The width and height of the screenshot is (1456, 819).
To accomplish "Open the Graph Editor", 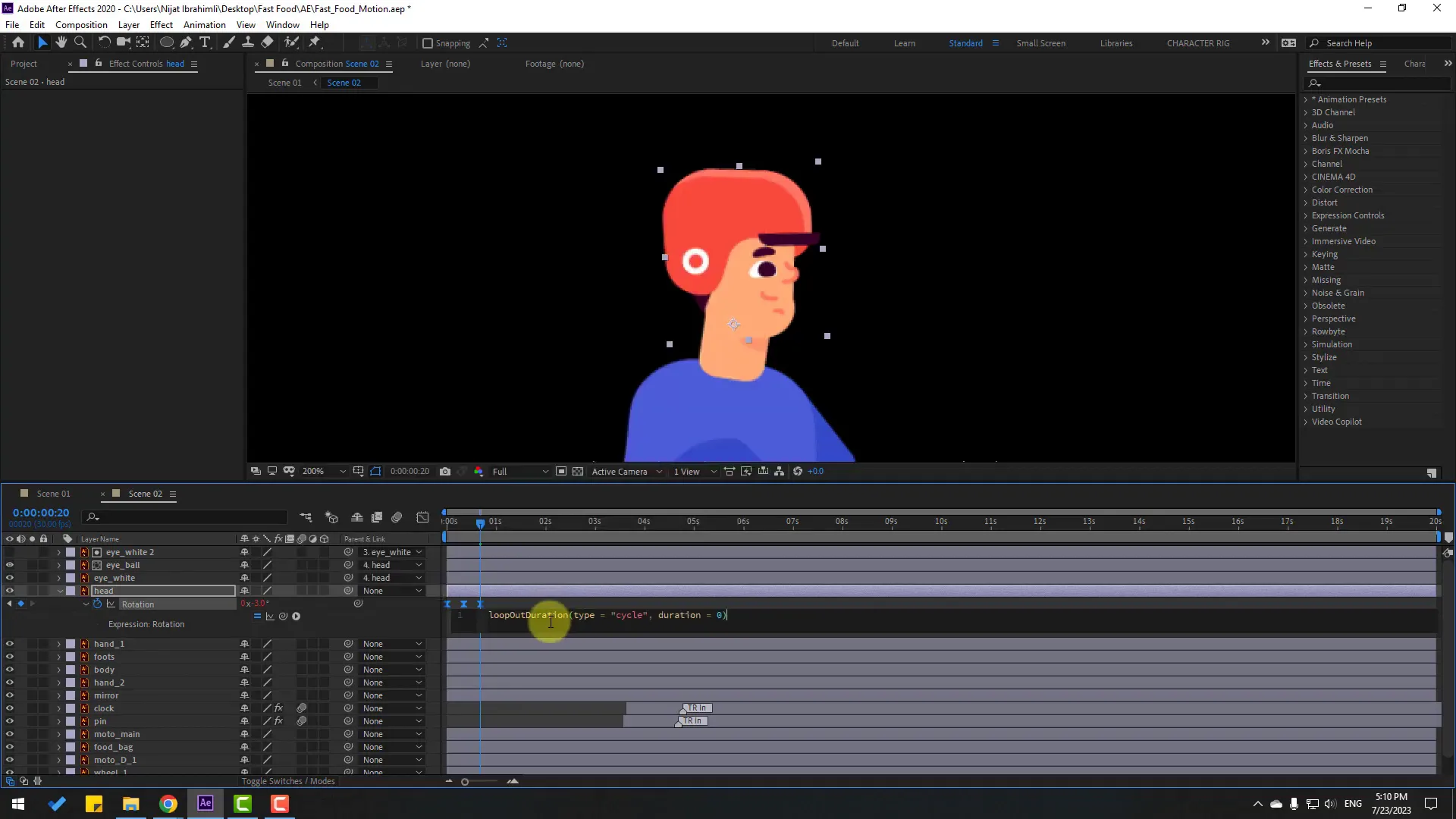I will click(x=422, y=517).
